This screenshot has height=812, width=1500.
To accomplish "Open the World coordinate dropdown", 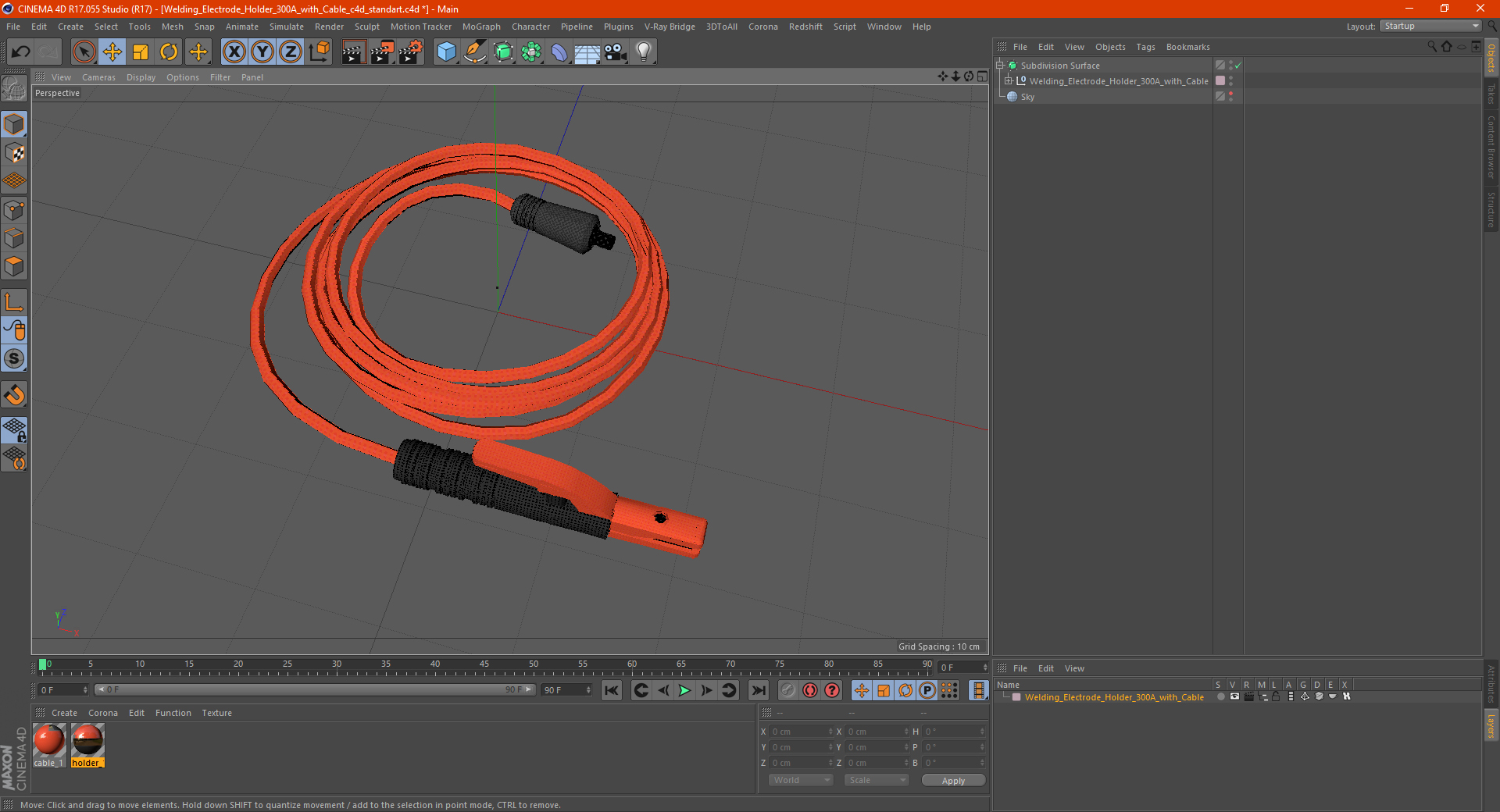I will [x=801, y=780].
